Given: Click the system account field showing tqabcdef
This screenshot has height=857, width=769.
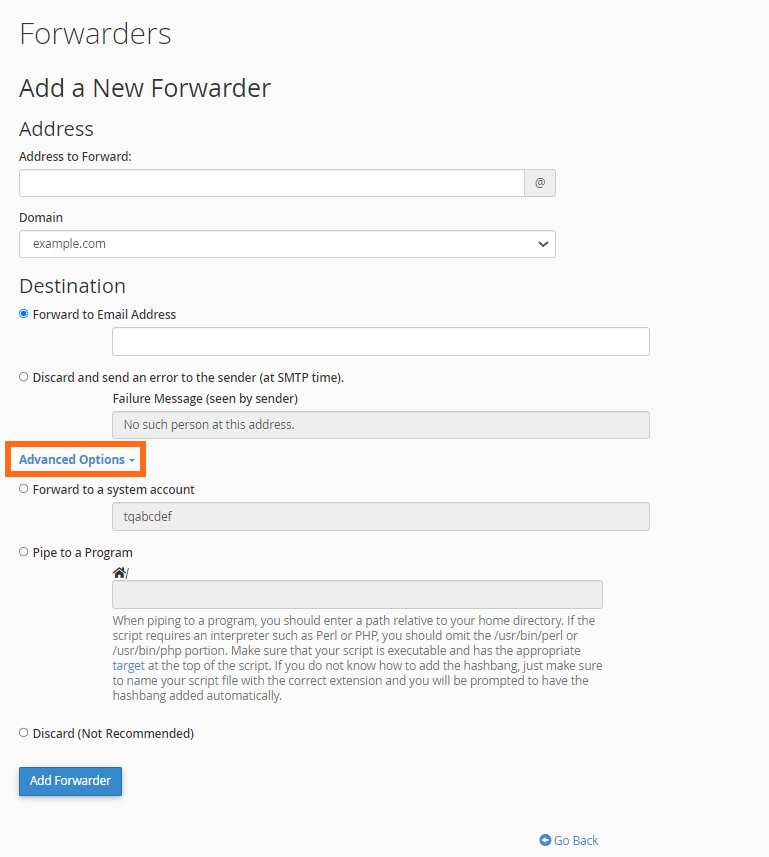Looking at the screenshot, I should click(380, 516).
